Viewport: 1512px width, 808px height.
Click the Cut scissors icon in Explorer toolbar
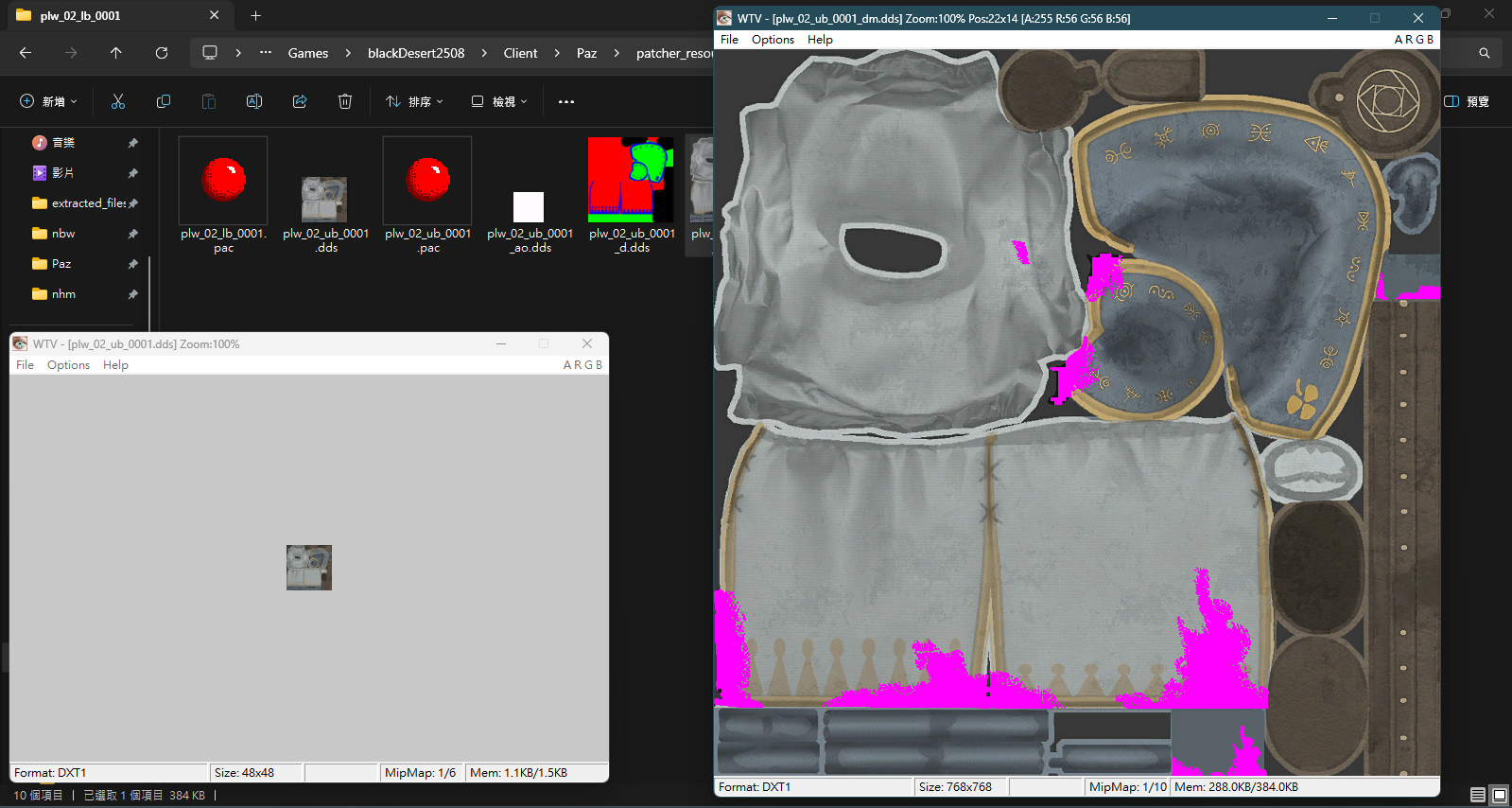coord(118,101)
